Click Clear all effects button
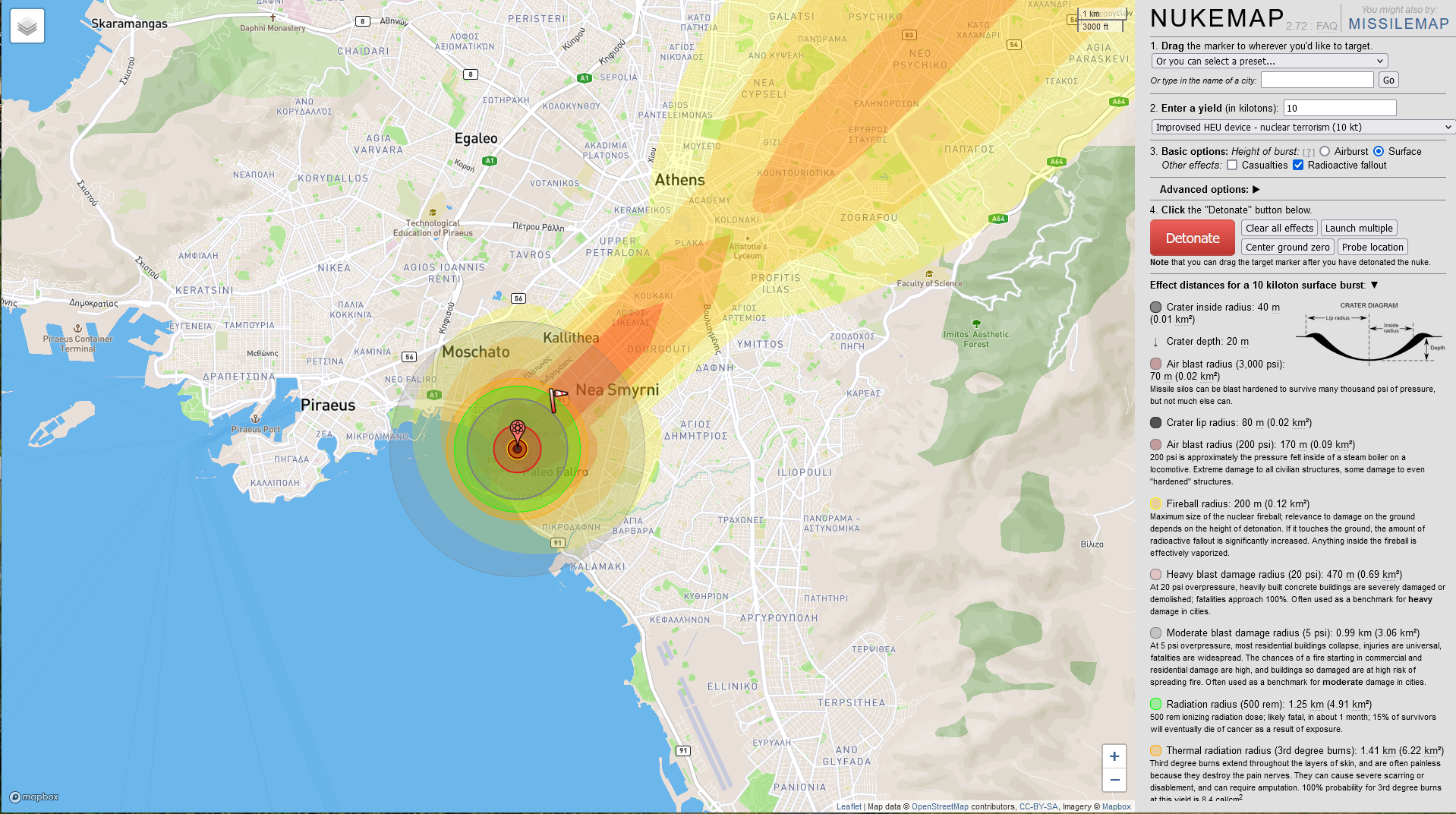The width and height of the screenshot is (1456, 814). coord(1279,228)
